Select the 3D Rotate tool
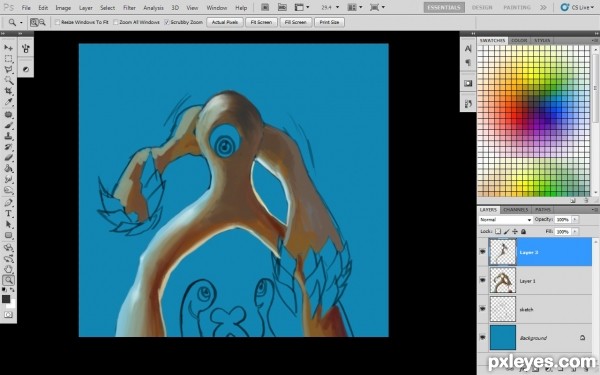This screenshot has height=375, width=600. pos(8,248)
